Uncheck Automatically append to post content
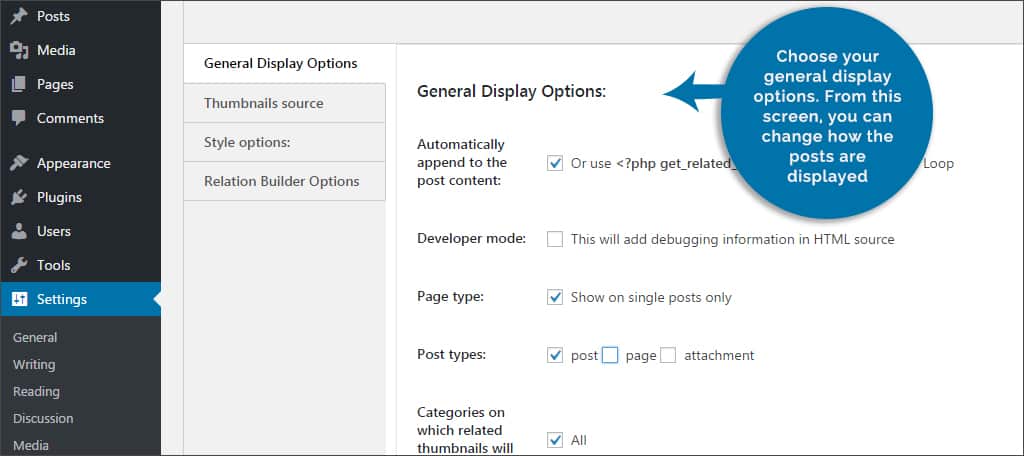The image size is (1024, 456). point(554,163)
